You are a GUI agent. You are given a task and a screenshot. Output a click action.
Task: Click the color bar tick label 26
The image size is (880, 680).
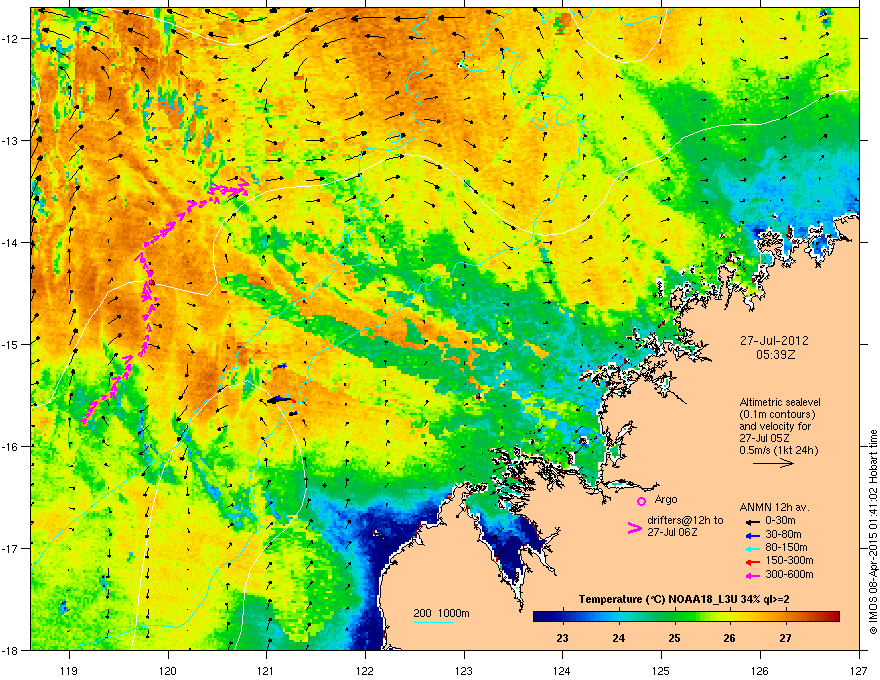(x=729, y=638)
